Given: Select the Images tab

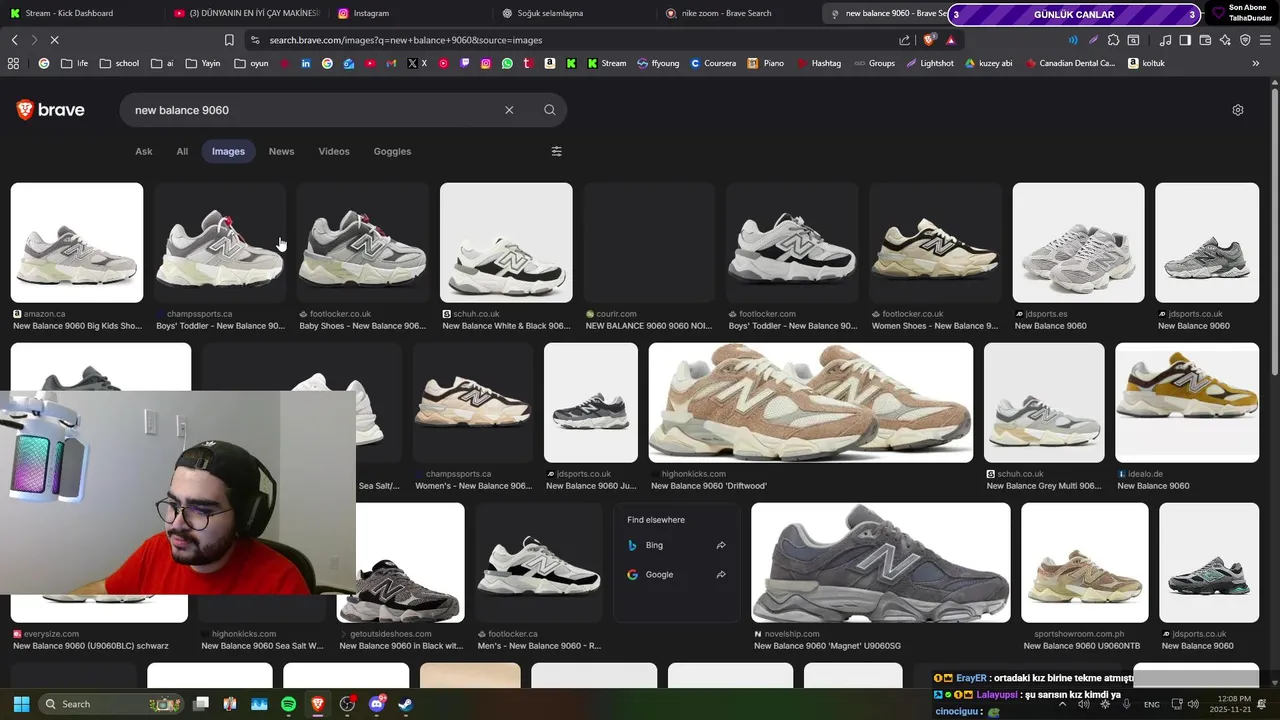Looking at the screenshot, I should (x=228, y=151).
